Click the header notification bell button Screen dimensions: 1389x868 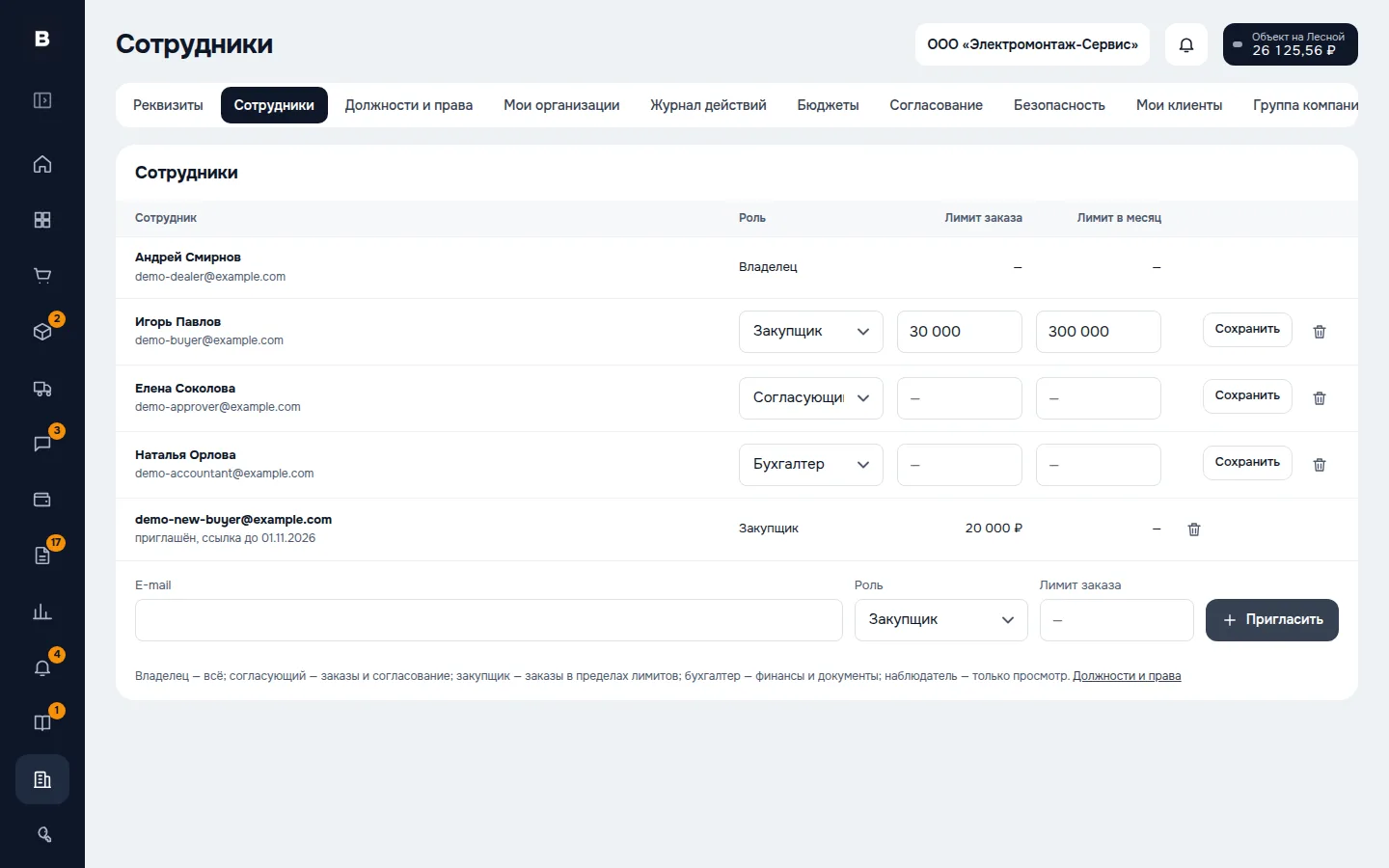click(x=1186, y=44)
